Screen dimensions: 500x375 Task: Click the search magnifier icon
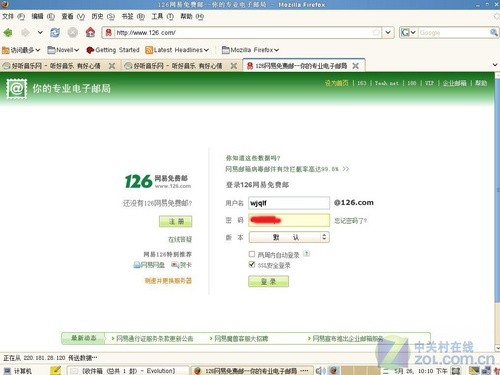click(494, 32)
